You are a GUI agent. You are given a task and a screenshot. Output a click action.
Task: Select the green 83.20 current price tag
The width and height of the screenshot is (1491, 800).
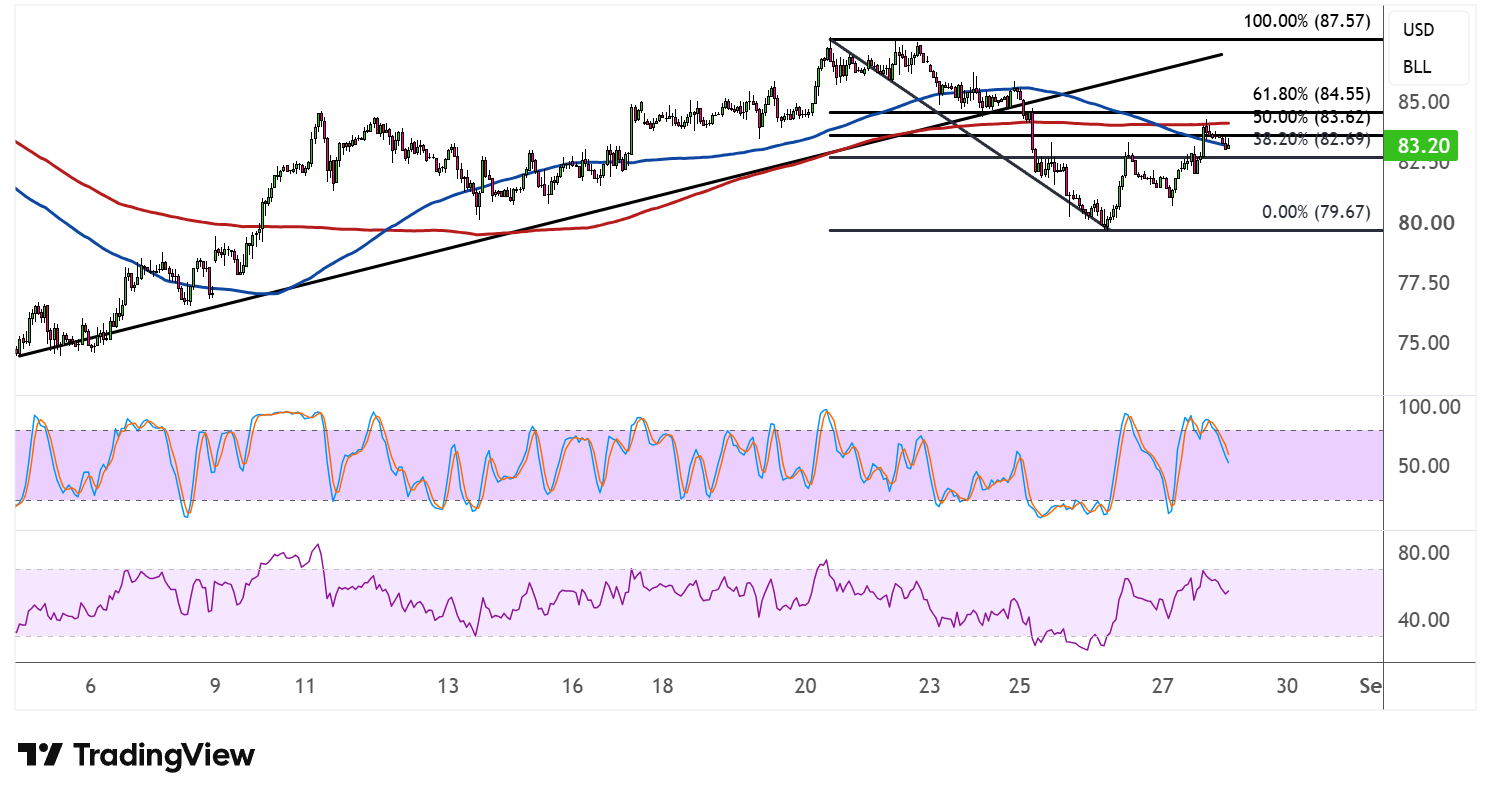[x=1421, y=146]
